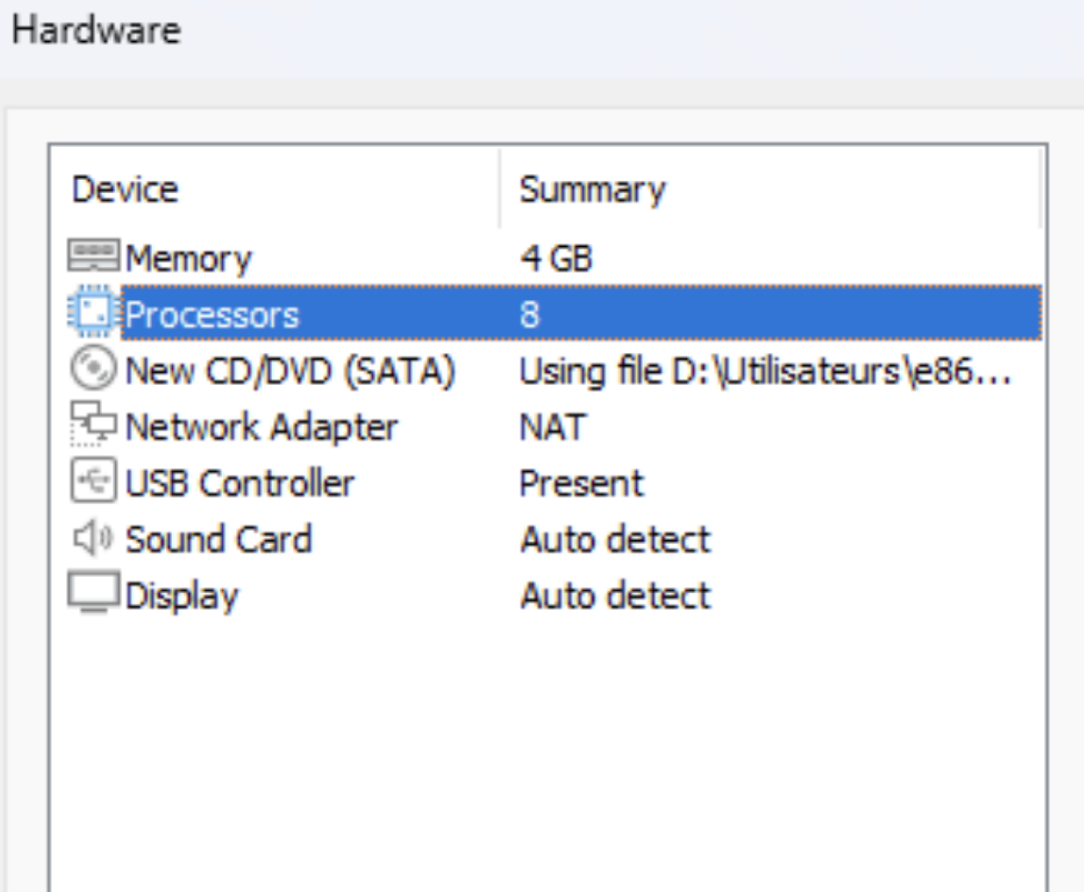
Task: Select the Sound Card device name
Action: tap(218, 539)
